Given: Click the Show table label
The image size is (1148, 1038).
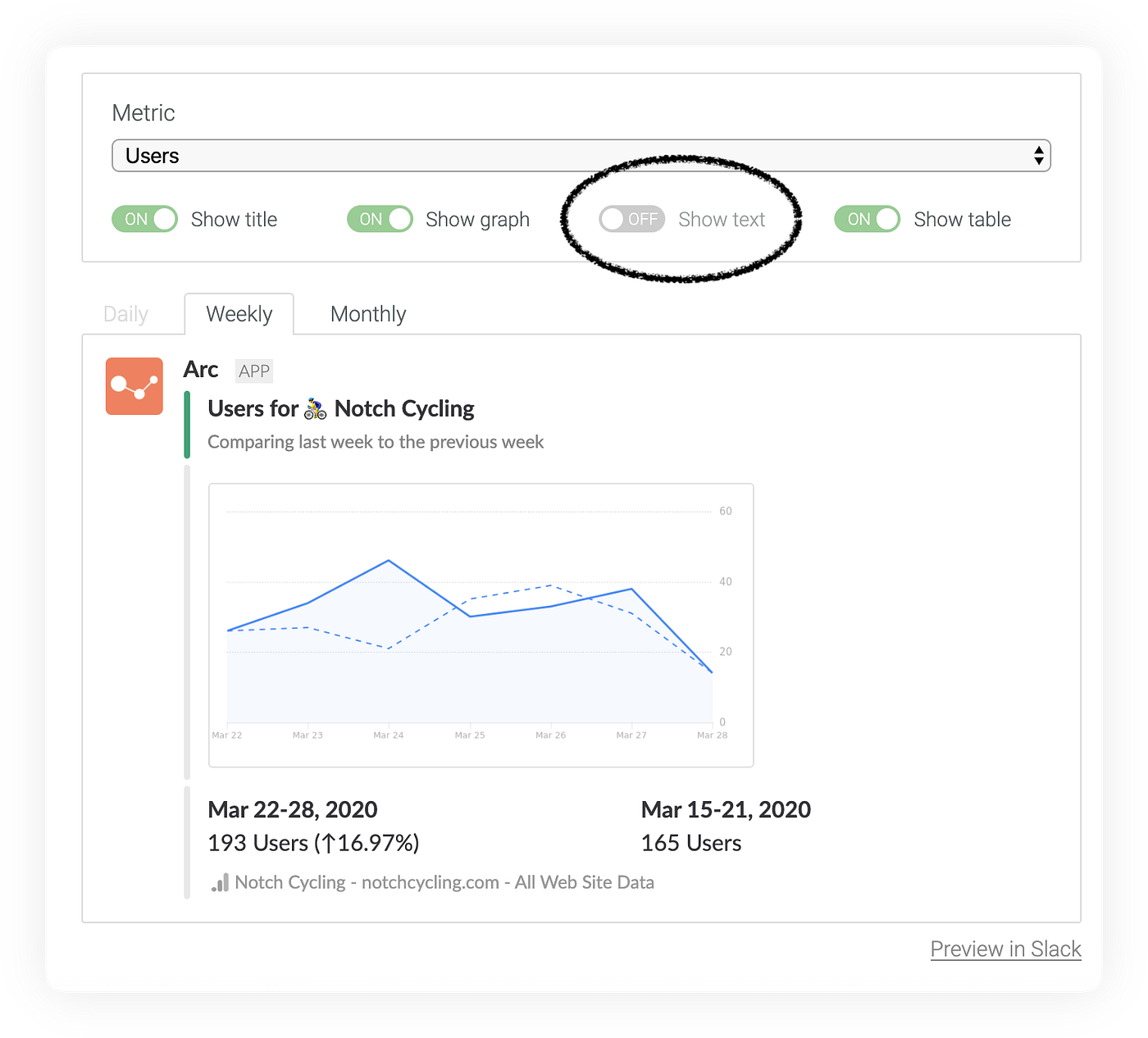Looking at the screenshot, I should (x=962, y=220).
